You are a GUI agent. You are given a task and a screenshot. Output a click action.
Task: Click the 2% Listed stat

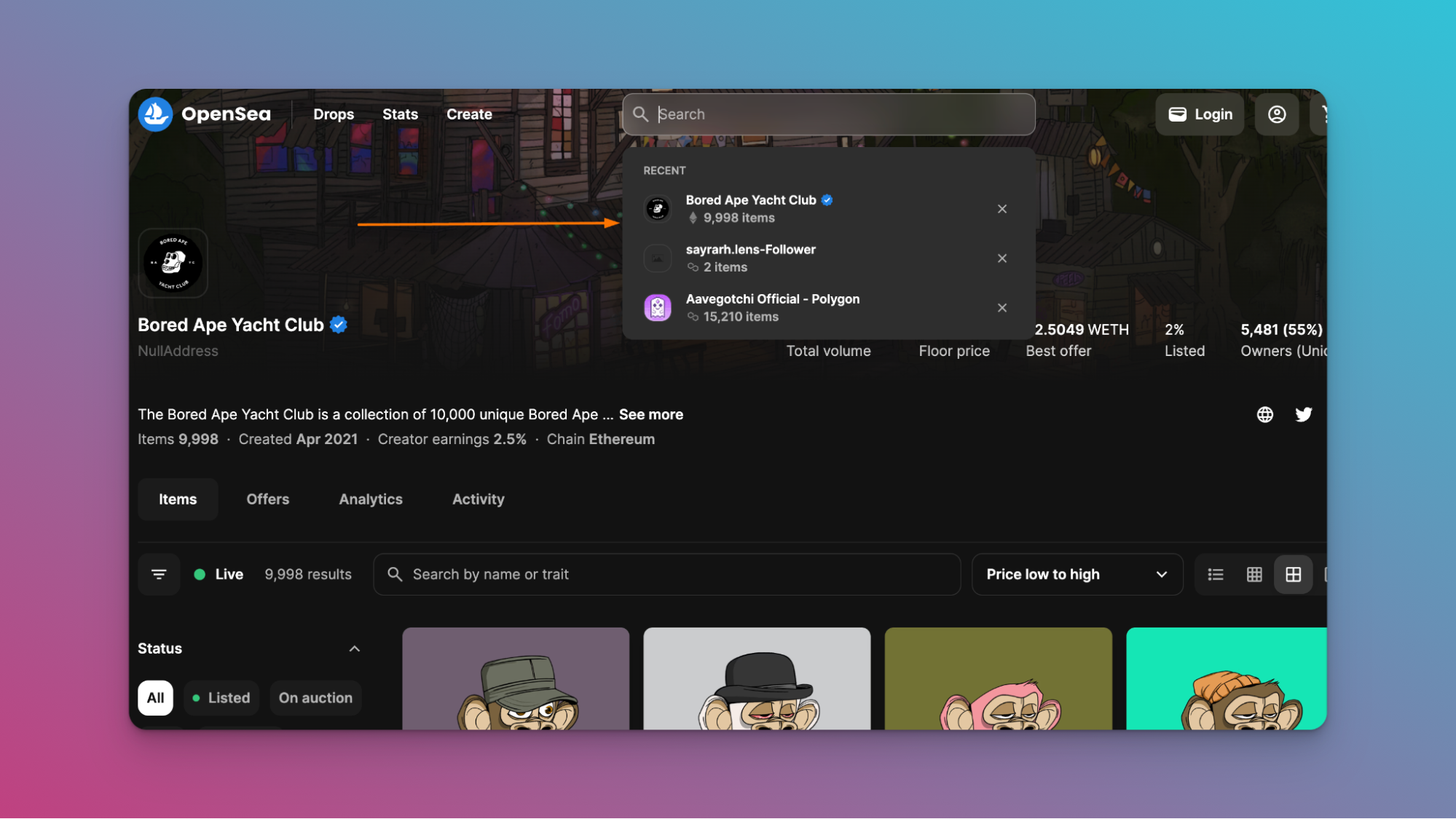[1184, 340]
